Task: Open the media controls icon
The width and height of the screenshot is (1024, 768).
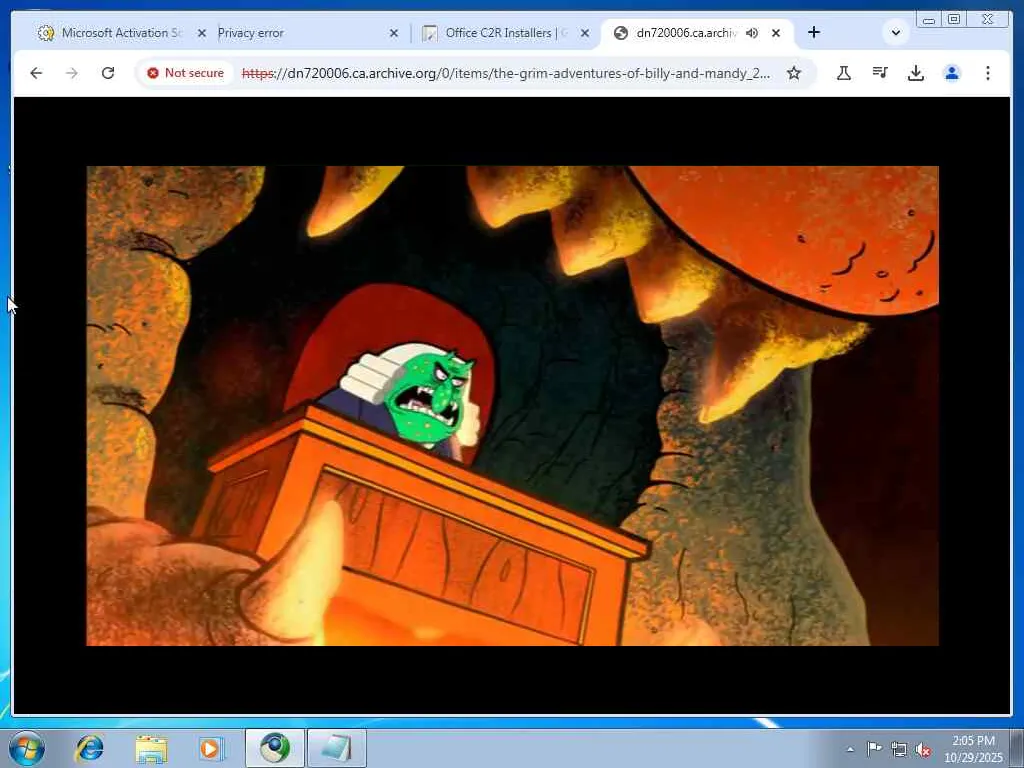Action: click(x=880, y=73)
